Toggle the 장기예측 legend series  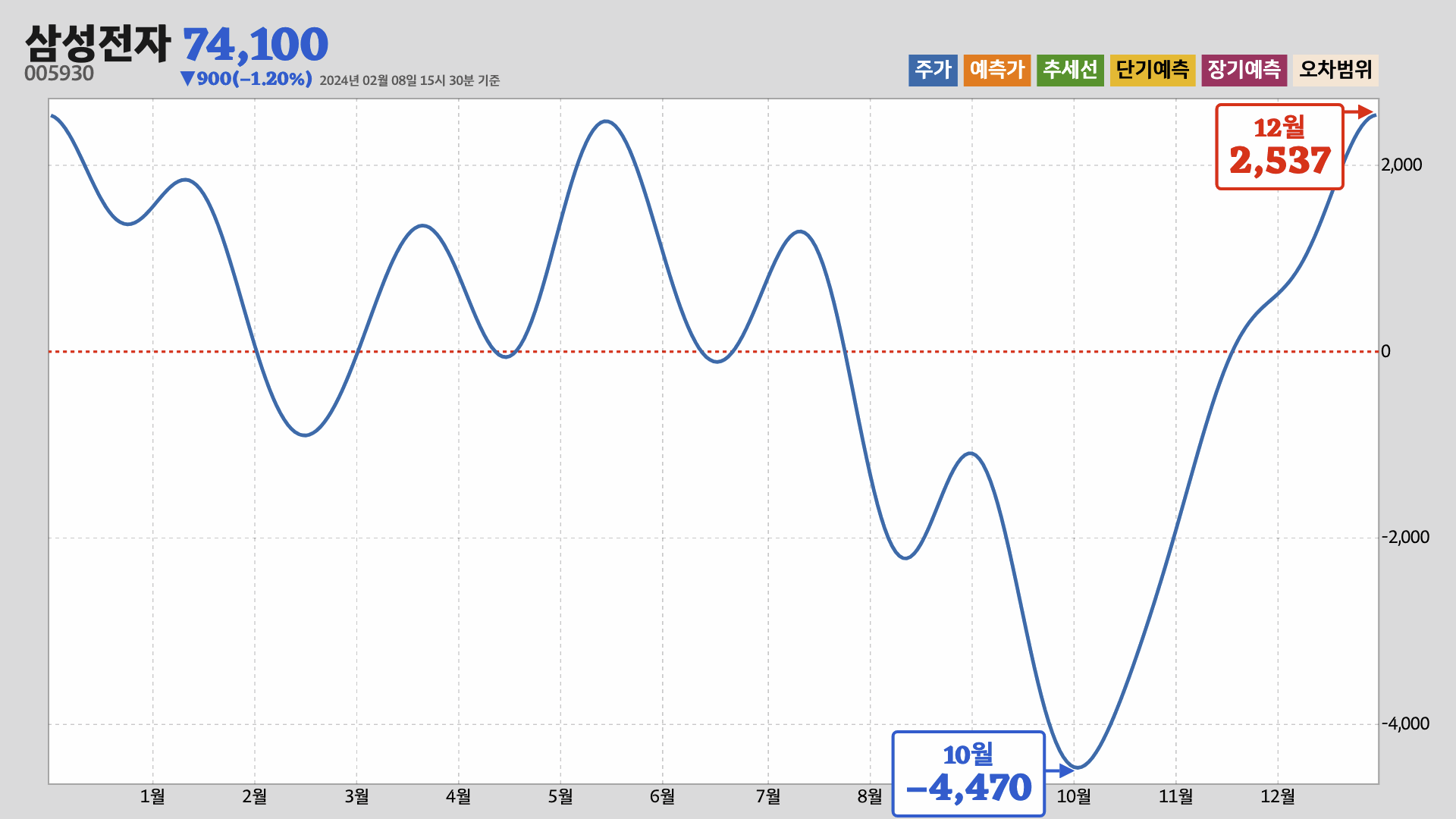[1244, 71]
